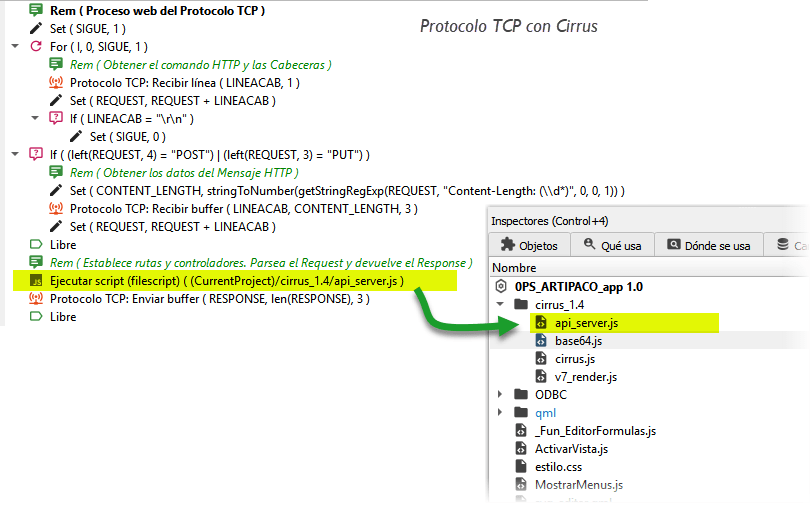Click the TCP icon on Enviar buffer line
Screen dimensions: 812x505
tap(36, 299)
